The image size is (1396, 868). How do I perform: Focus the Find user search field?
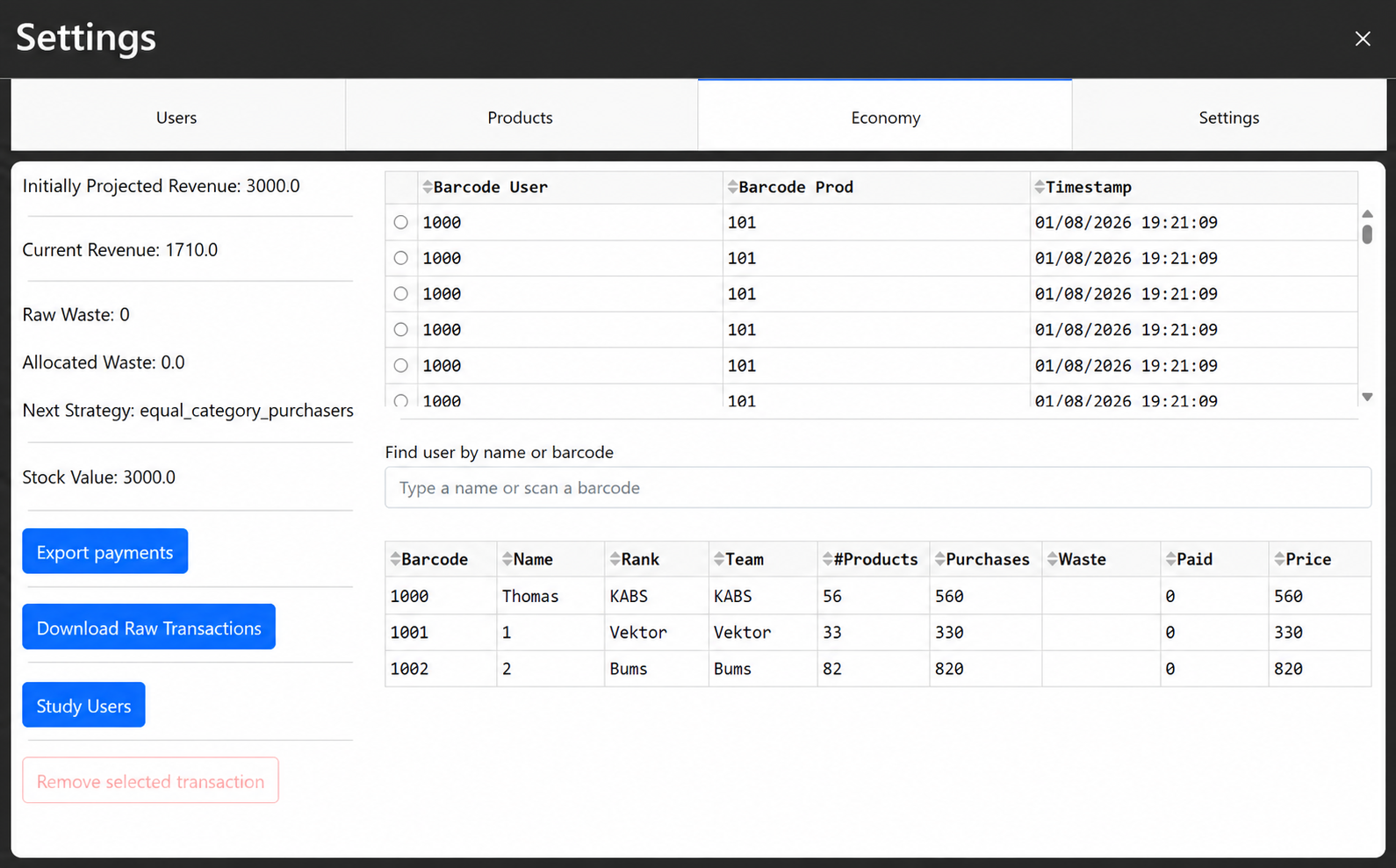click(x=878, y=487)
